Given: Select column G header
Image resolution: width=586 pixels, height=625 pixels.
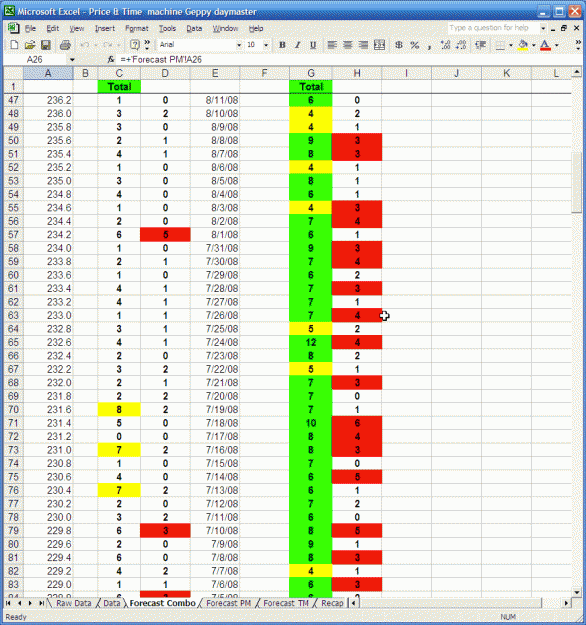Looking at the screenshot, I should [x=311, y=73].
